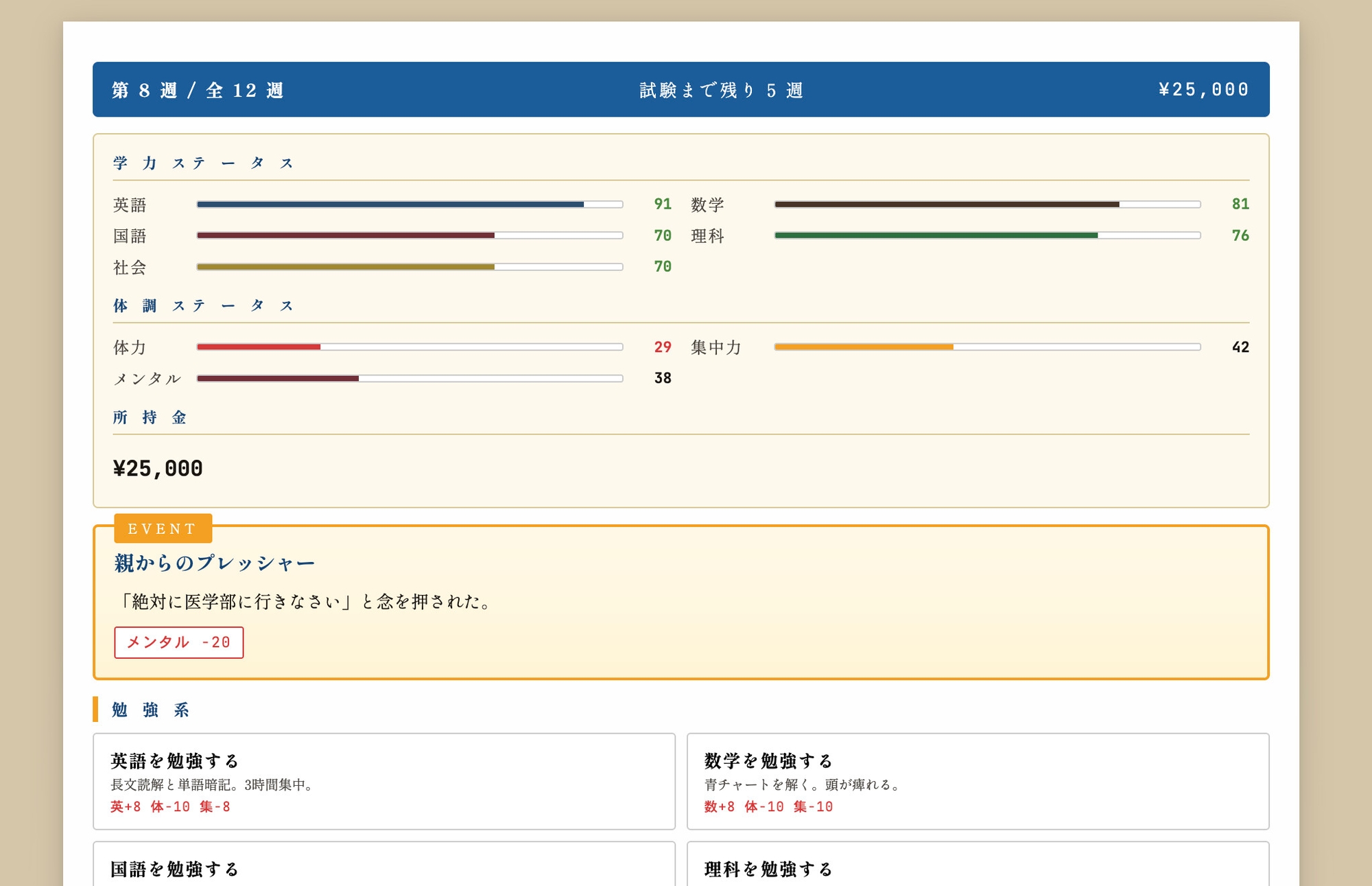Click the 試験まで残り 5 週 countdown text

721,90
